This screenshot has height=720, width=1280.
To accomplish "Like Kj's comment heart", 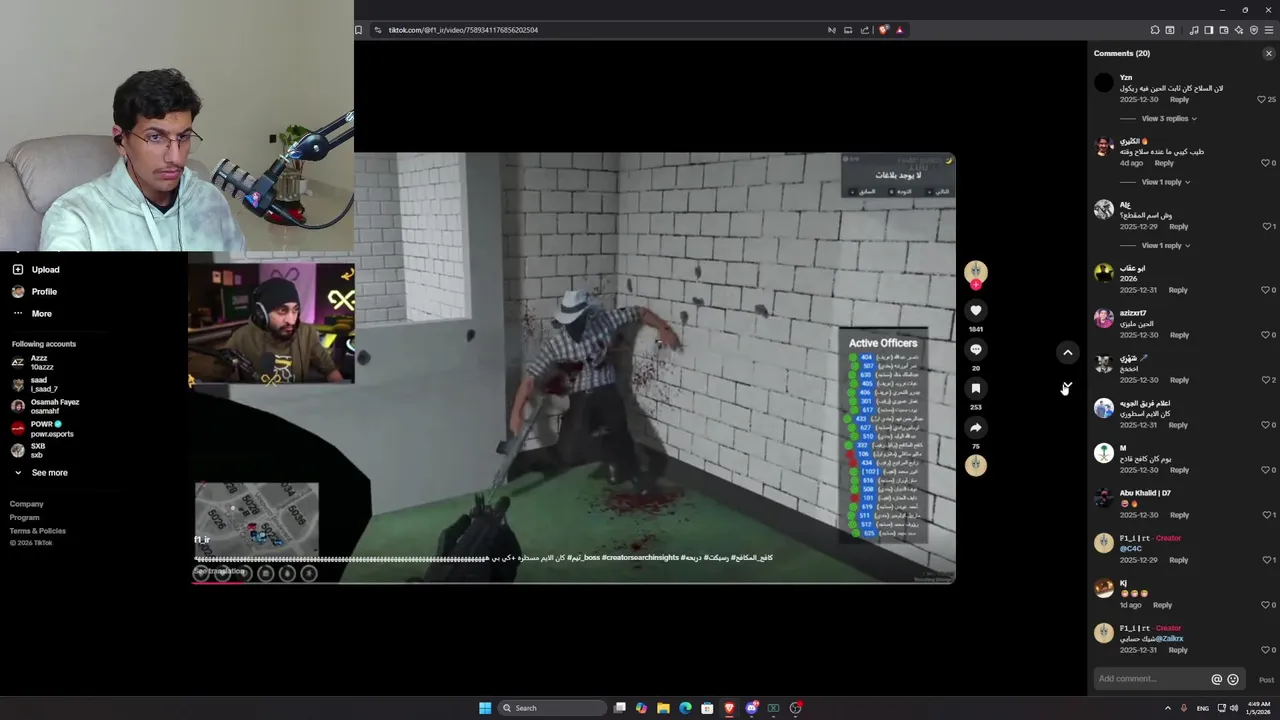I will (1266, 605).
